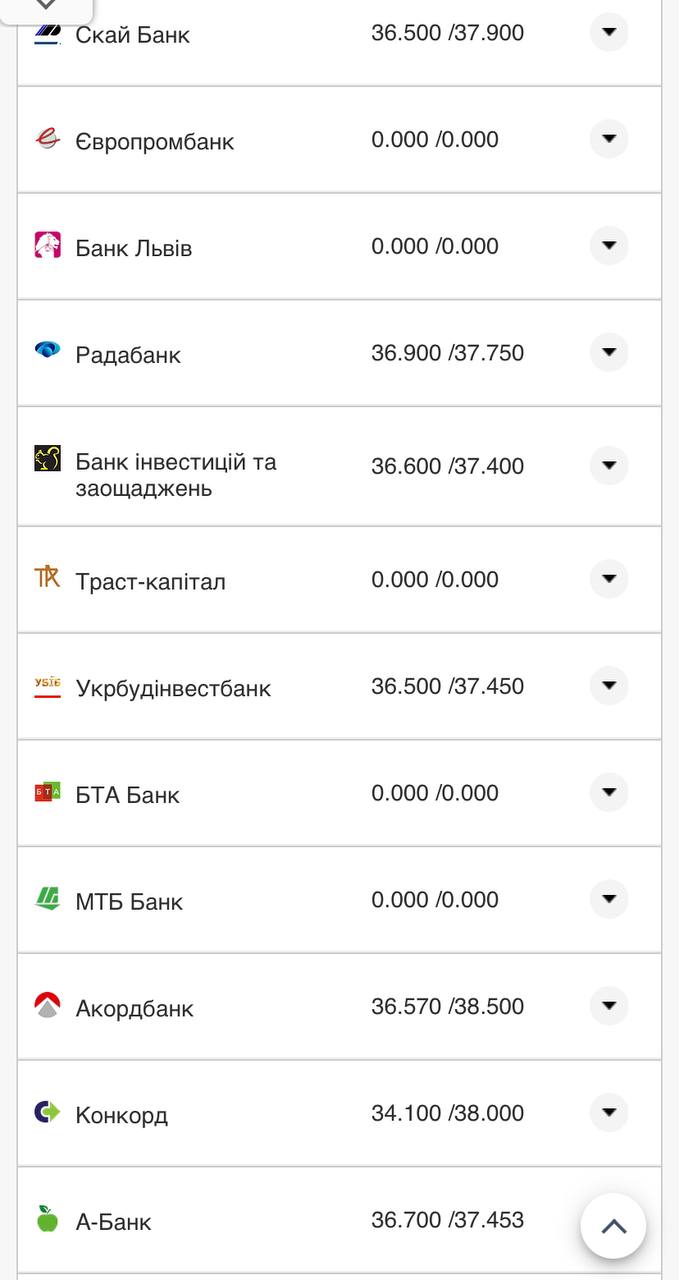Screen dimensions: 679x1280
Task: Click the Скай Банк logo icon
Action: coord(47,35)
